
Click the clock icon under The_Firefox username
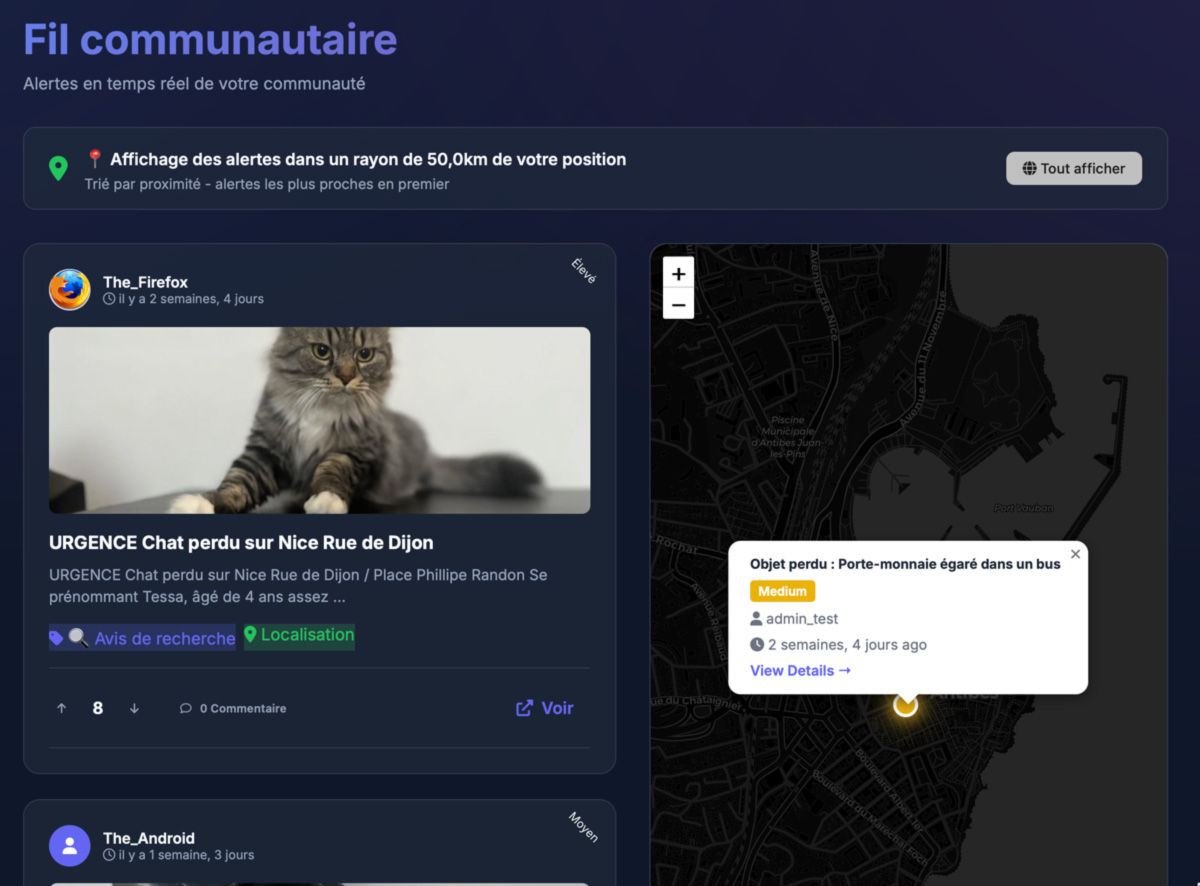(110, 298)
